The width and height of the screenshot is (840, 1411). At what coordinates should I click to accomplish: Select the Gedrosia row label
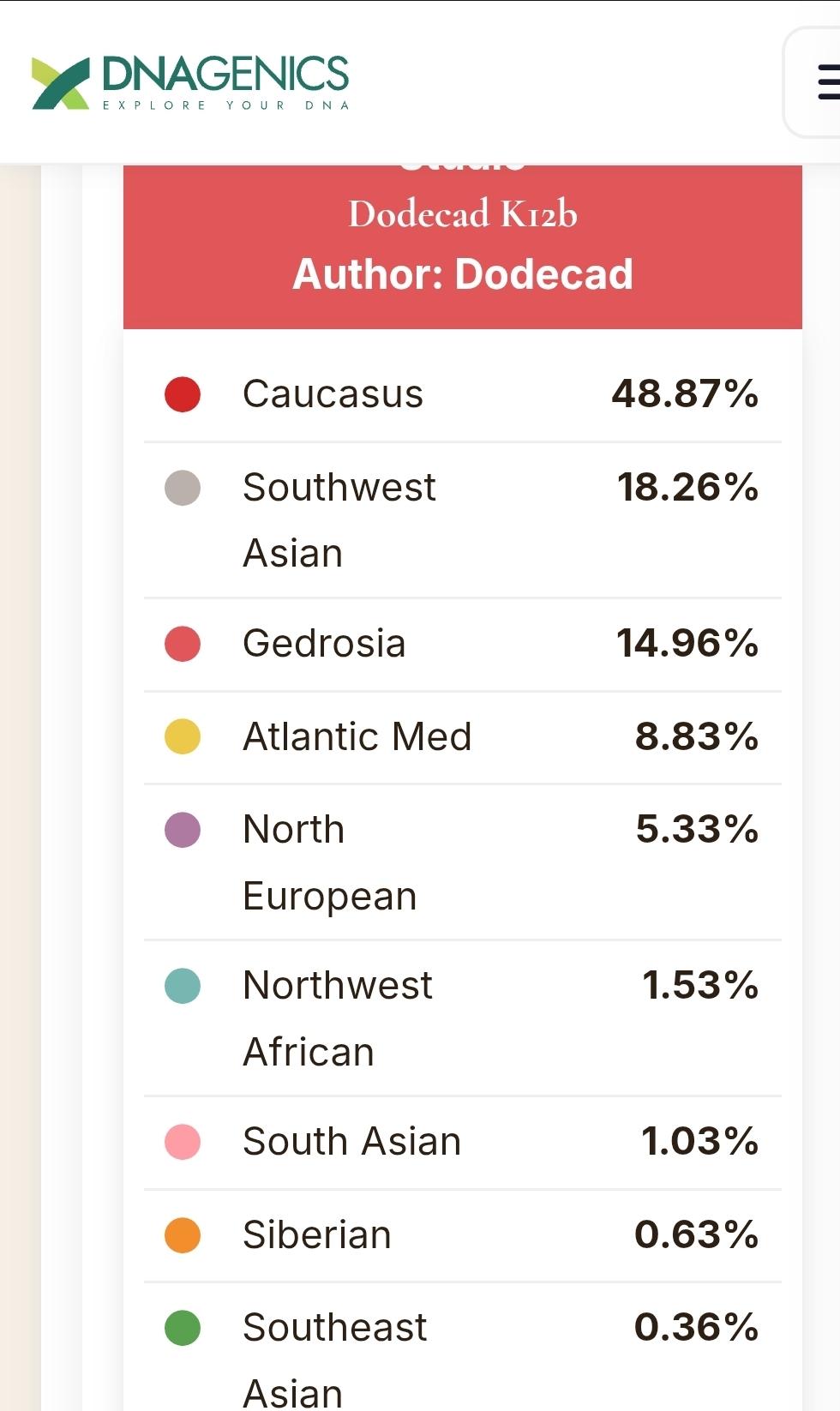324,644
